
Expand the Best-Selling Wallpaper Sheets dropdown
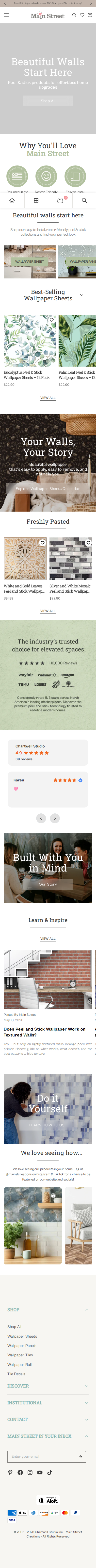click(81, 295)
